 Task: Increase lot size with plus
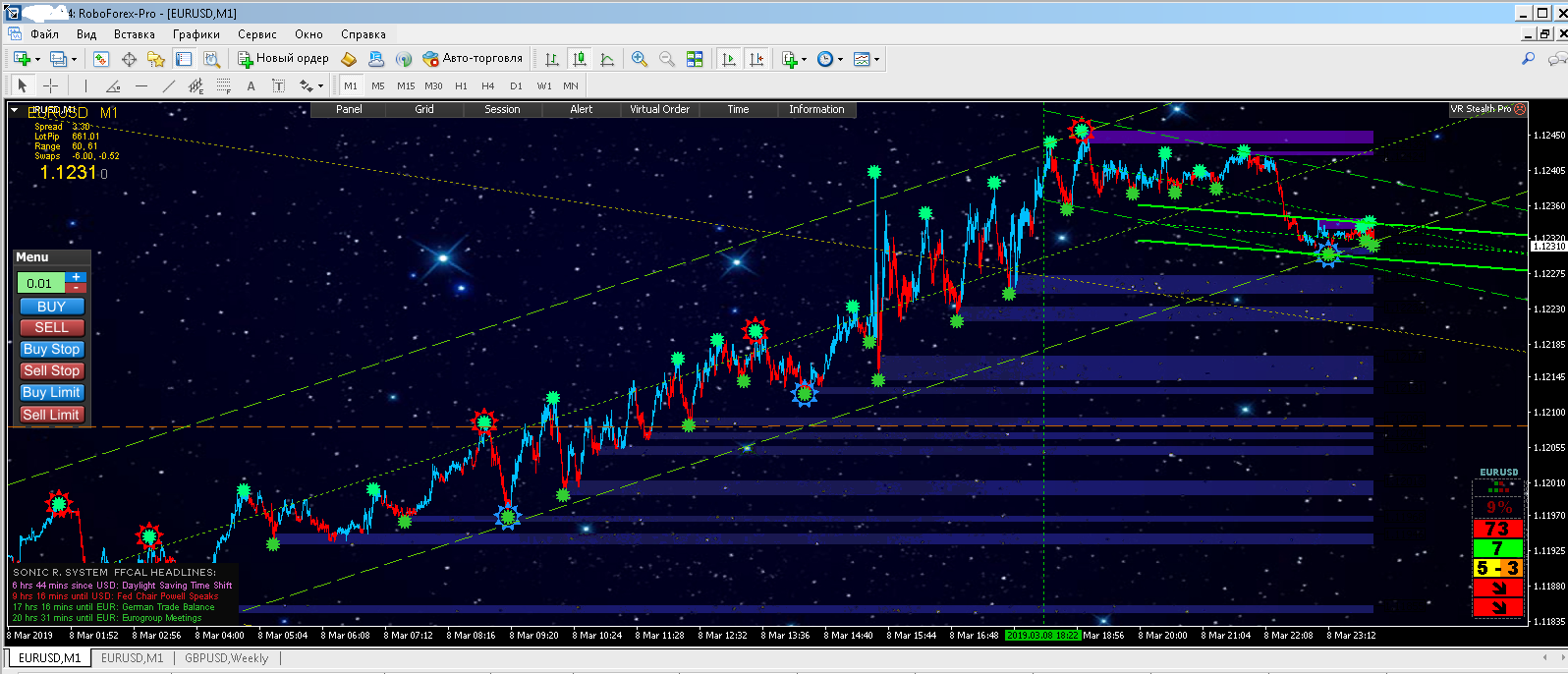pos(76,278)
